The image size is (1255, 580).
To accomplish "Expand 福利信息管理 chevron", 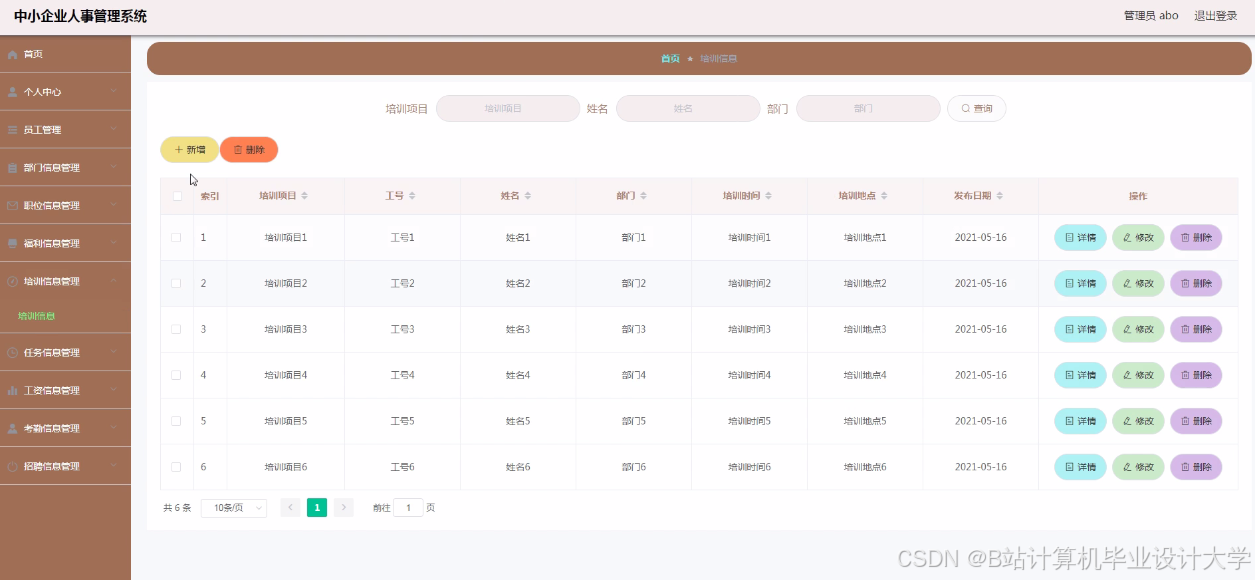I will (114, 243).
